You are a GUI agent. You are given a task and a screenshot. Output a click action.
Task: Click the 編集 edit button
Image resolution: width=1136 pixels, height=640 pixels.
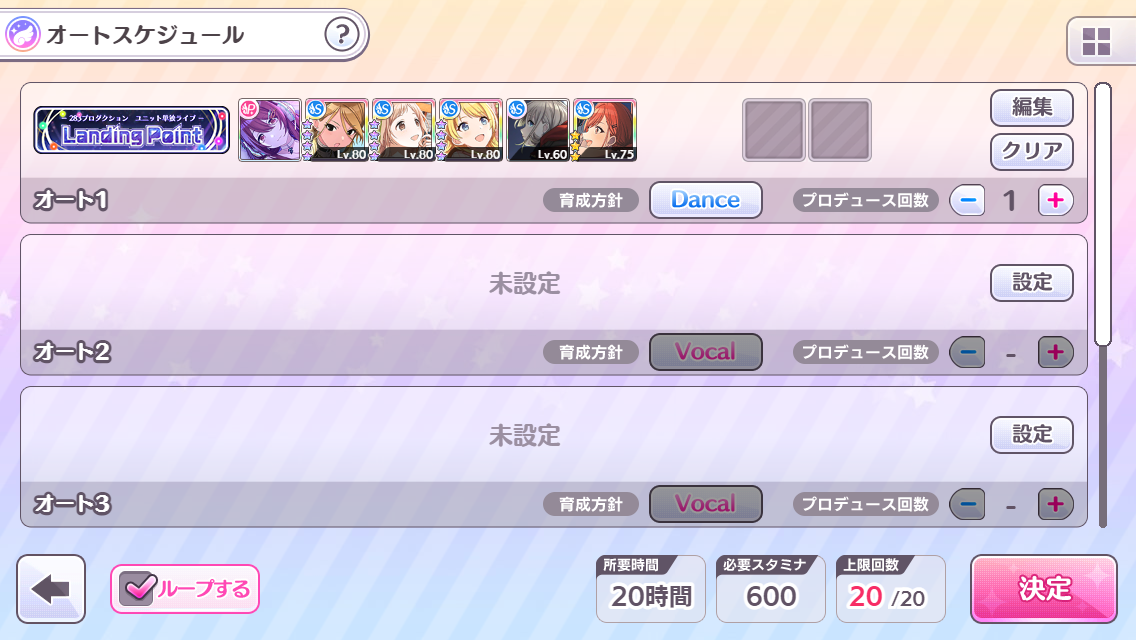[1032, 107]
